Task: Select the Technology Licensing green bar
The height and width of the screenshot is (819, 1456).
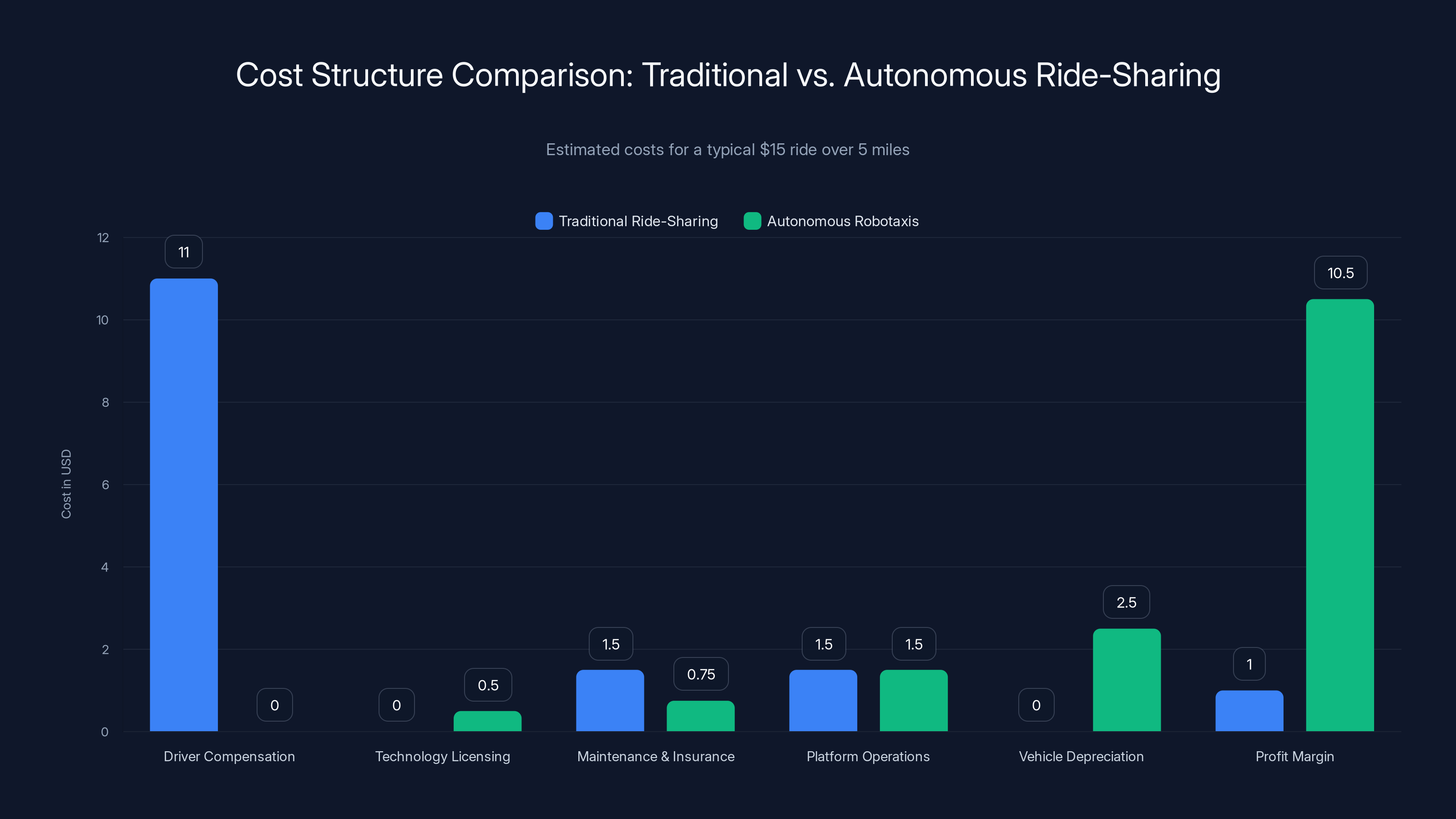Action: point(487,721)
